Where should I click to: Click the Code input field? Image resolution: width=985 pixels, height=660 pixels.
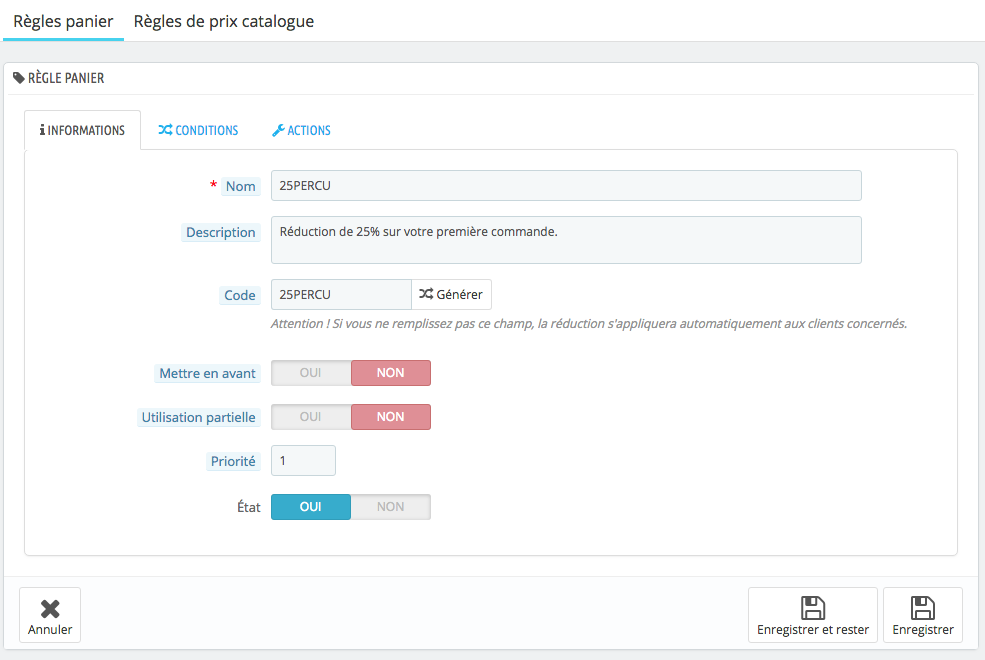coord(341,295)
